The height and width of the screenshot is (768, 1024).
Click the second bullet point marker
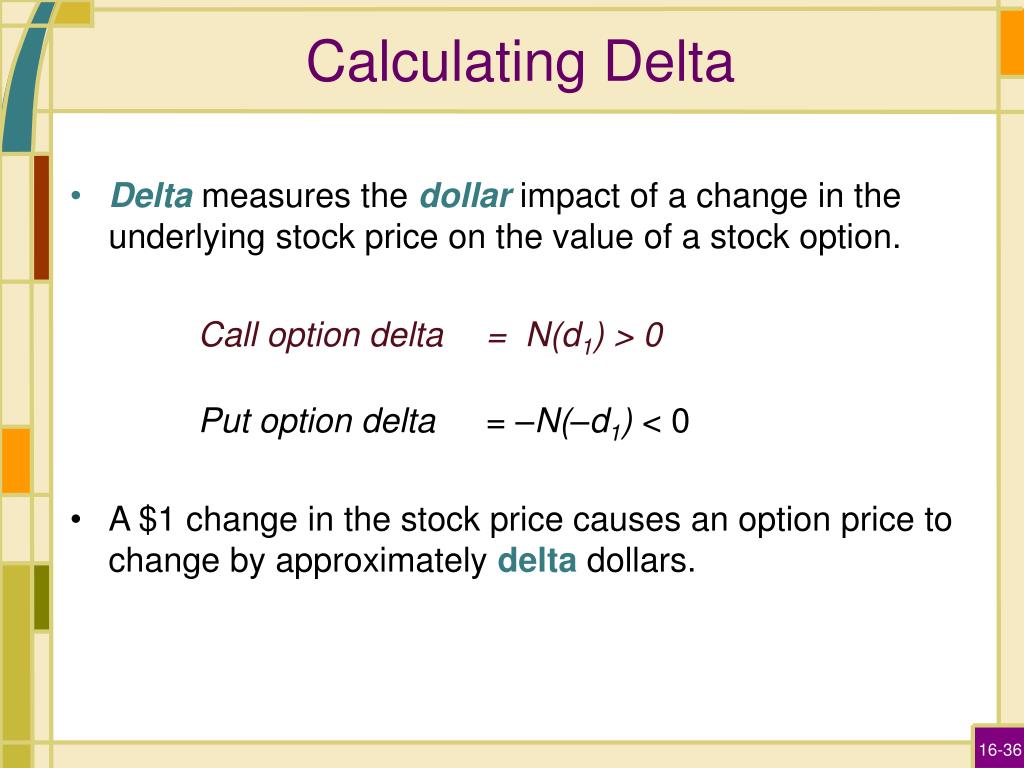[77, 520]
